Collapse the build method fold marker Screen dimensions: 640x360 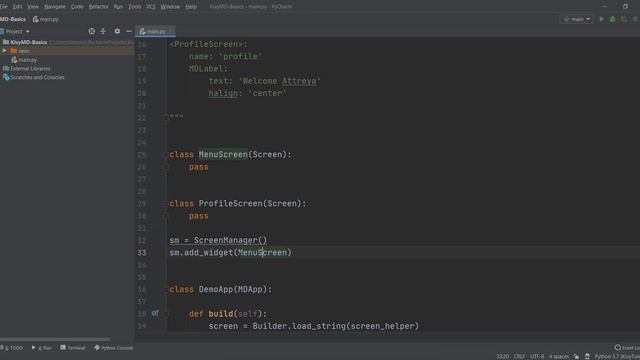pyautogui.click(x=166, y=314)
